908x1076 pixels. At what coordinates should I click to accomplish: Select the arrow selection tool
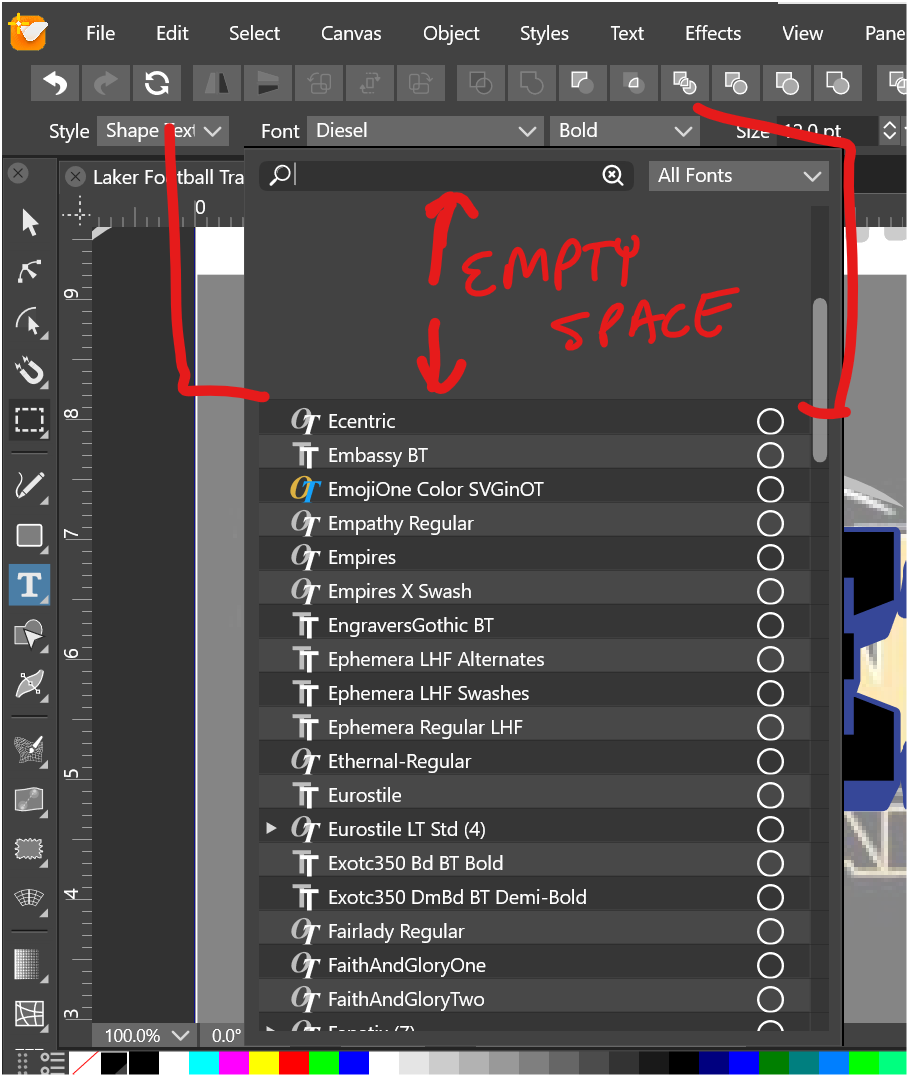pyautogui.click(x=30, y=222)
